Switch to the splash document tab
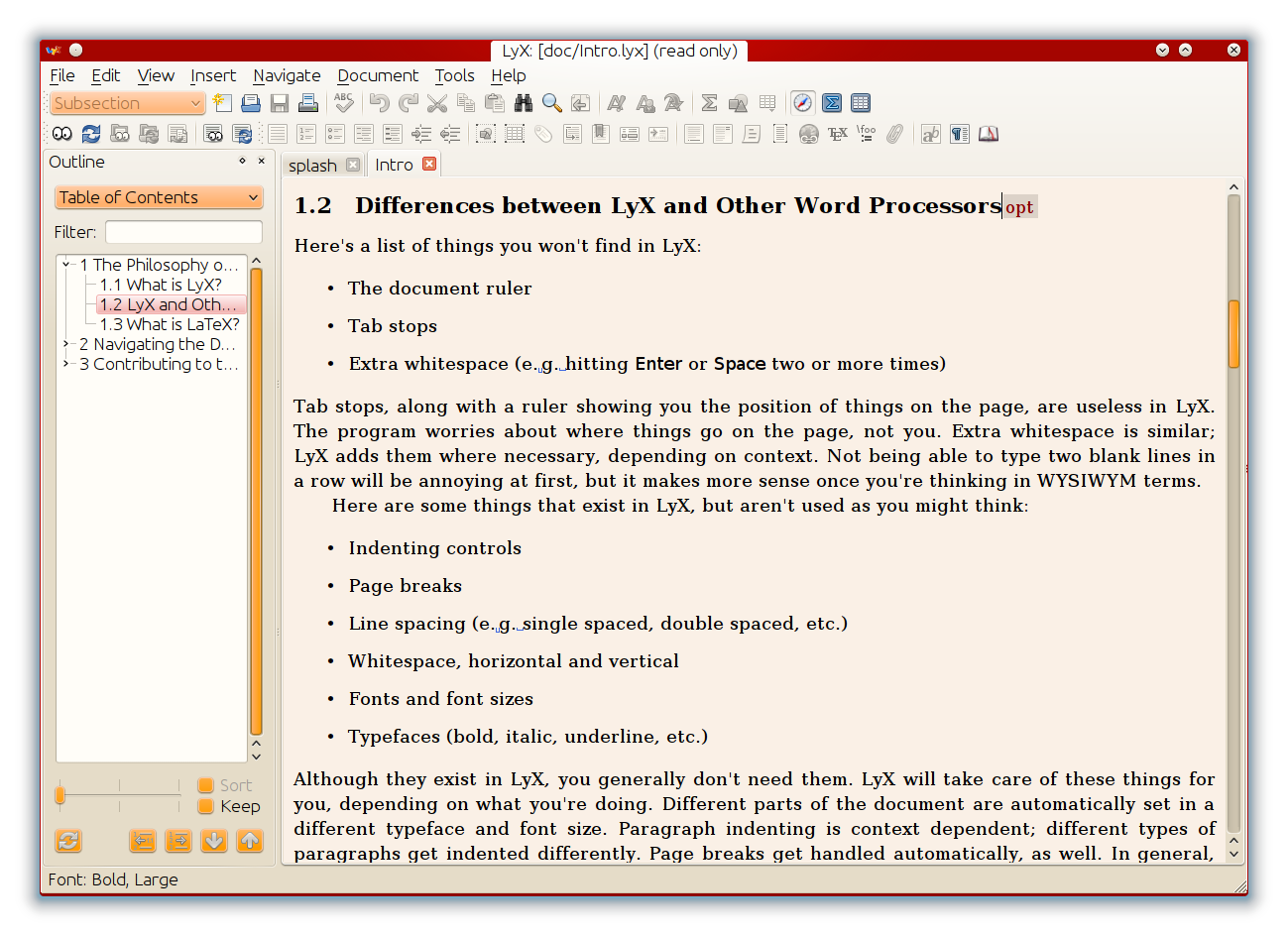 (312, 166)
